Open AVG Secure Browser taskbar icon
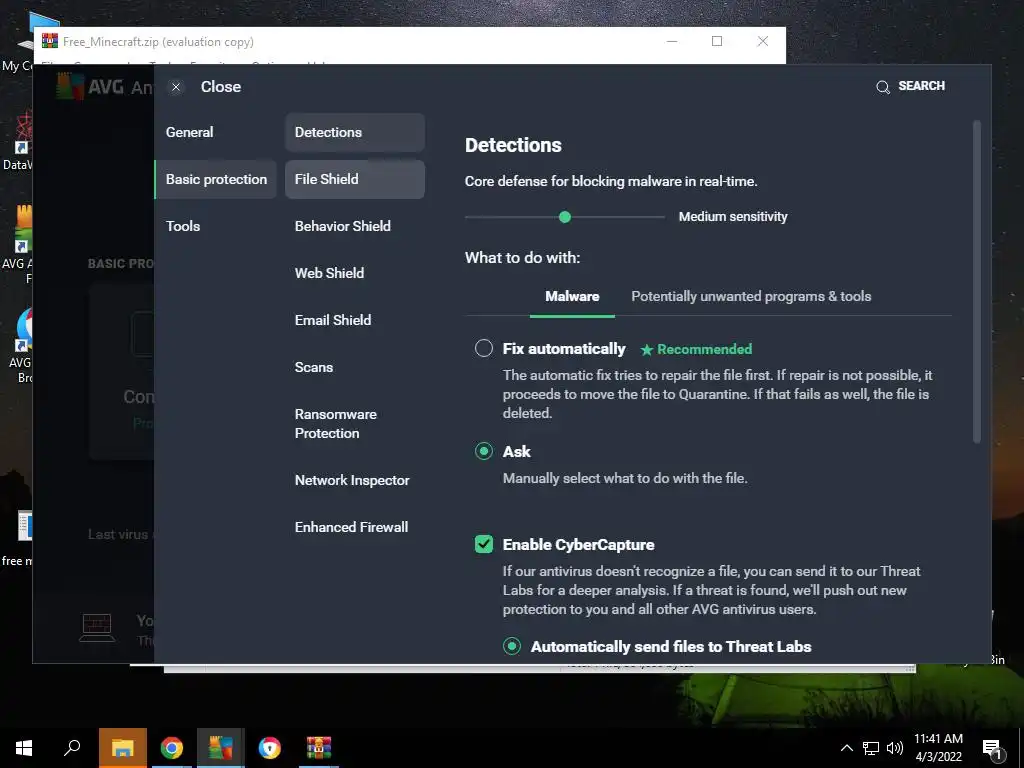1024x768 pixels. (x=270, y=748)
